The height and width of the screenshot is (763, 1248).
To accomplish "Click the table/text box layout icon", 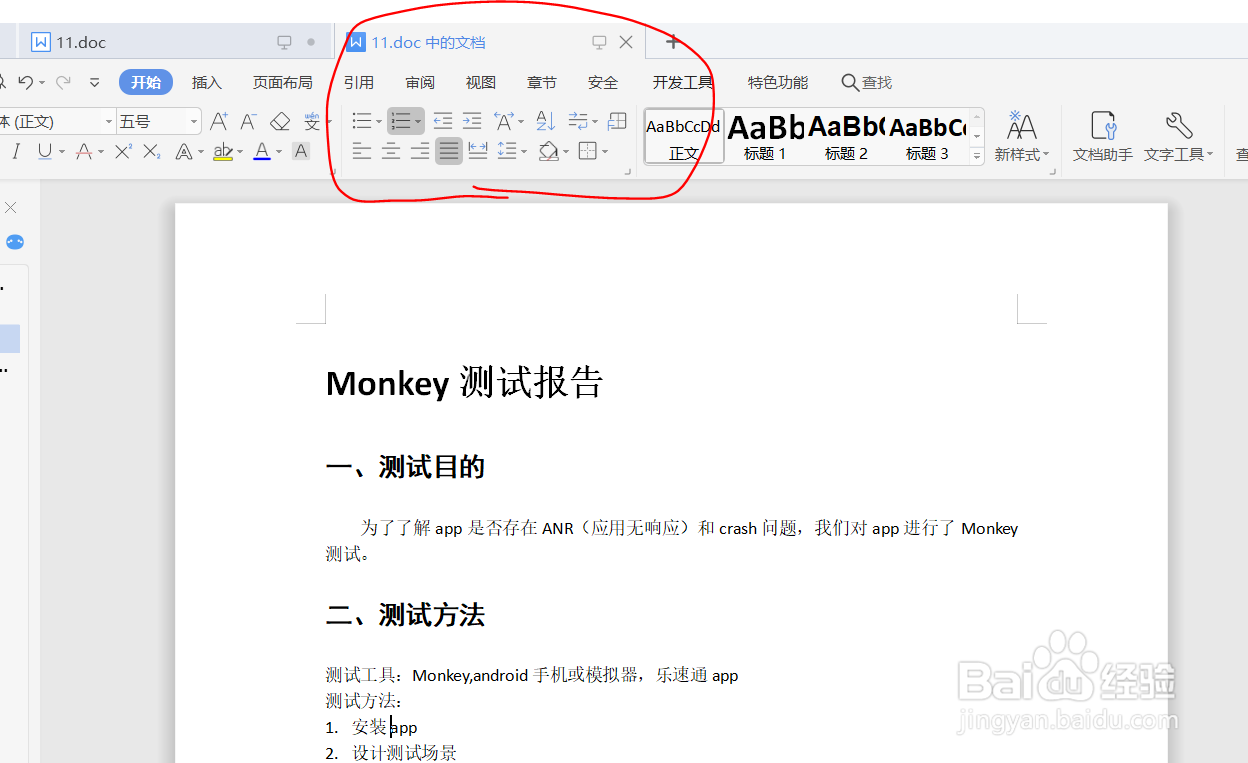I will tap(617, 121).
